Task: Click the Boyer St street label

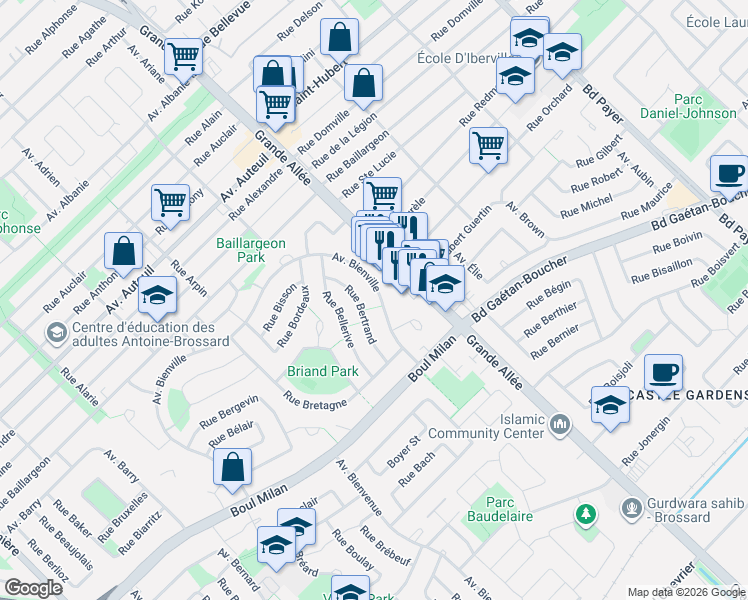Action: click(404, 452)
